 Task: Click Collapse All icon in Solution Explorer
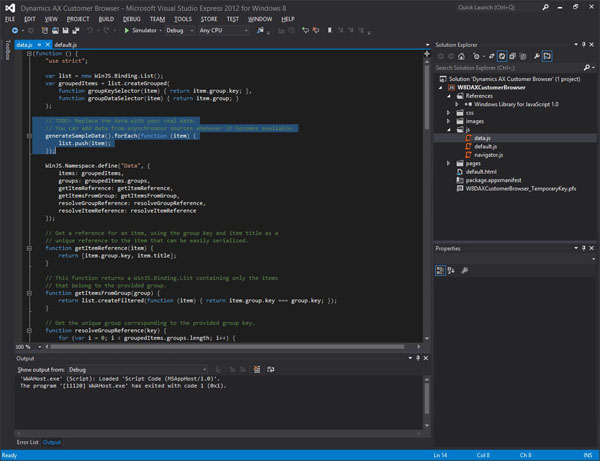click(x=512, y=56)
